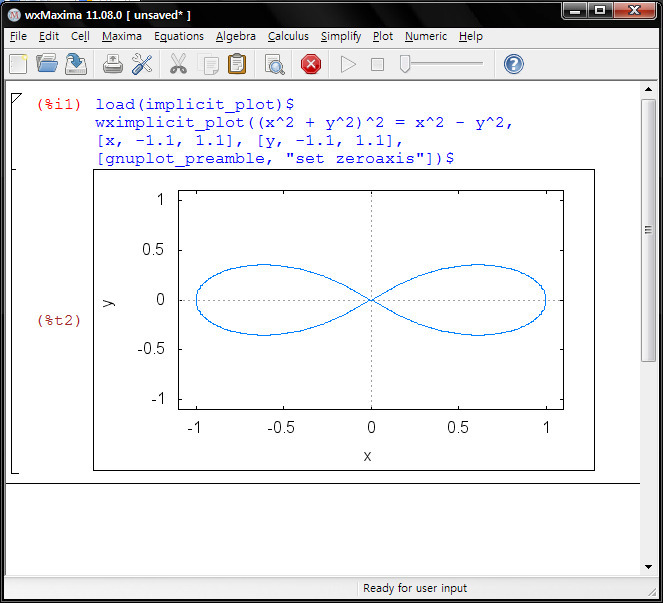Image resolution: width=663 pixels, height=603 pixels.
Task: Interrupt computation with red stop icon
Action: pyautogui.click(x=311, y=64)
